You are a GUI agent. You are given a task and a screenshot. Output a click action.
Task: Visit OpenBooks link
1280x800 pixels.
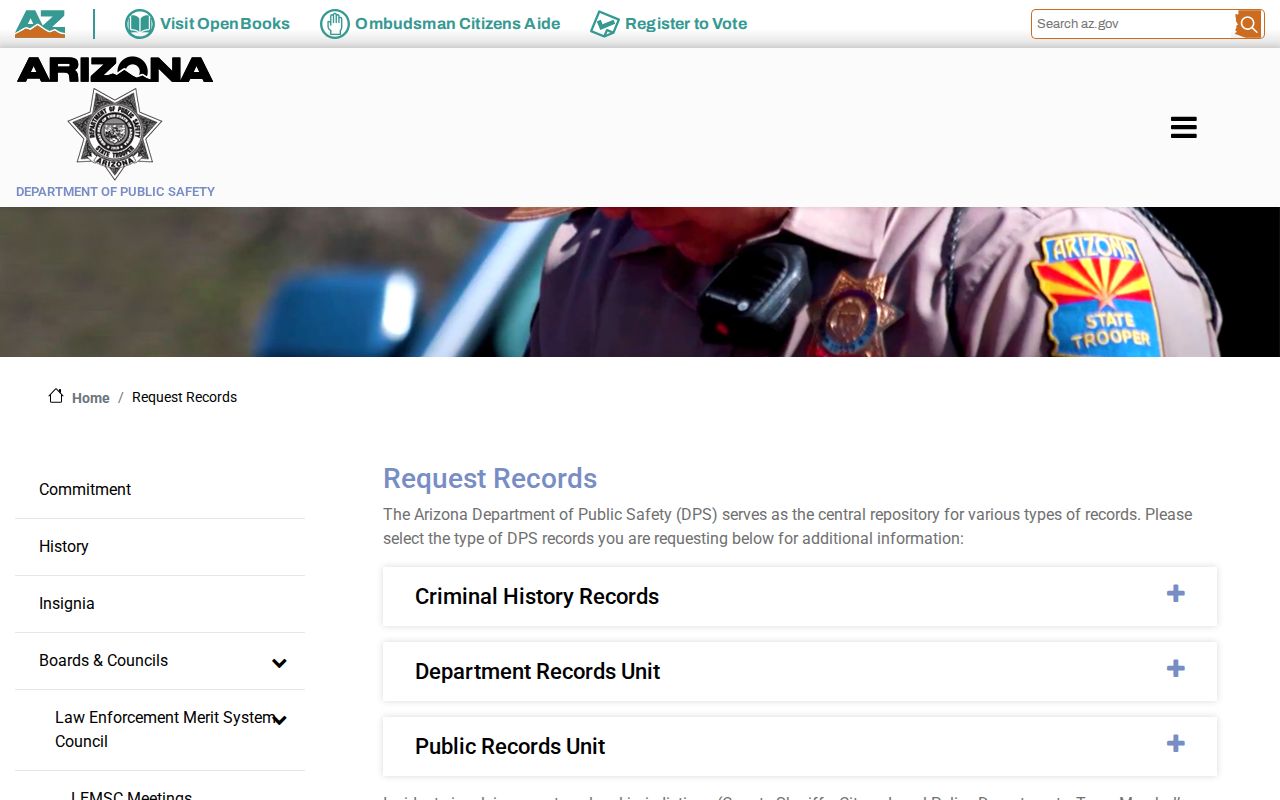coord(225,24)
